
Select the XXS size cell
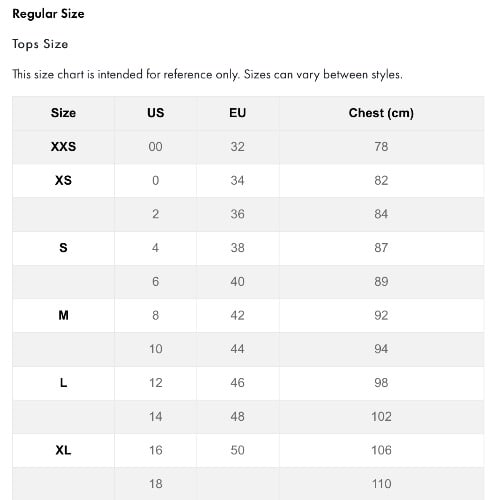[x=63, y=147]
